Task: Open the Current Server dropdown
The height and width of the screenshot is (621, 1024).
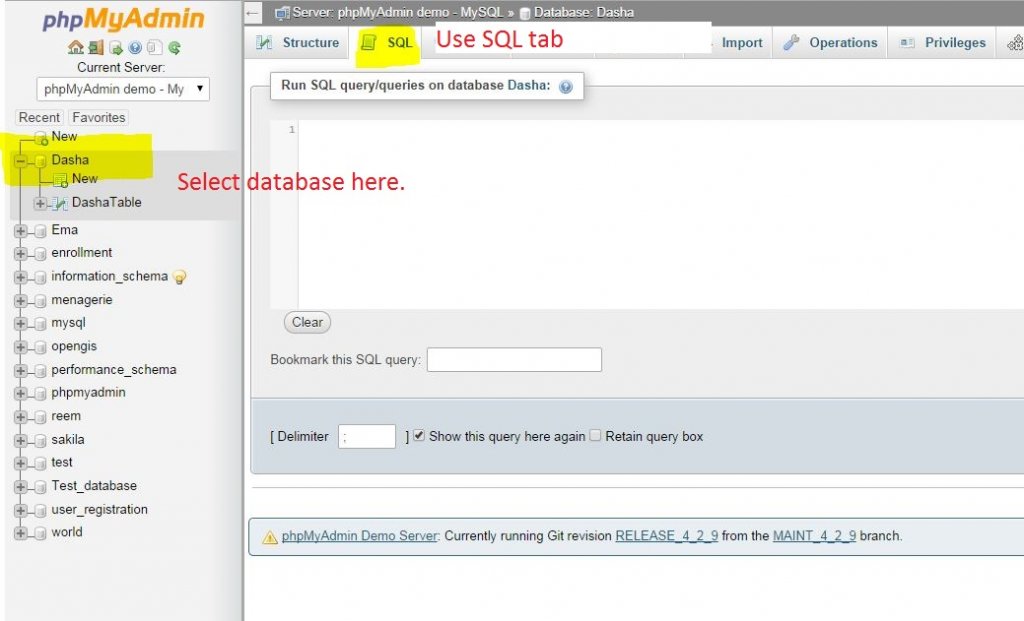Action: 123,89
